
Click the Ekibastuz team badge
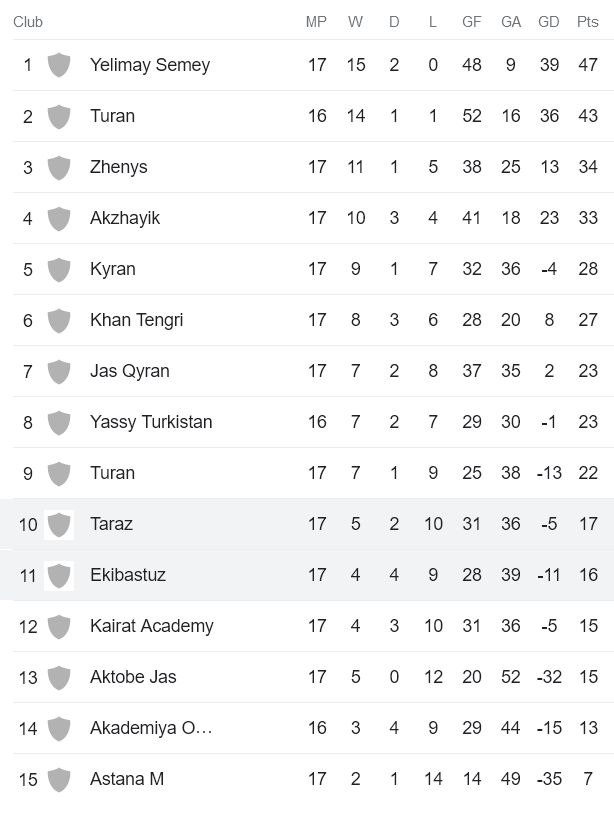pyautogui.click(x=59, y=575)
